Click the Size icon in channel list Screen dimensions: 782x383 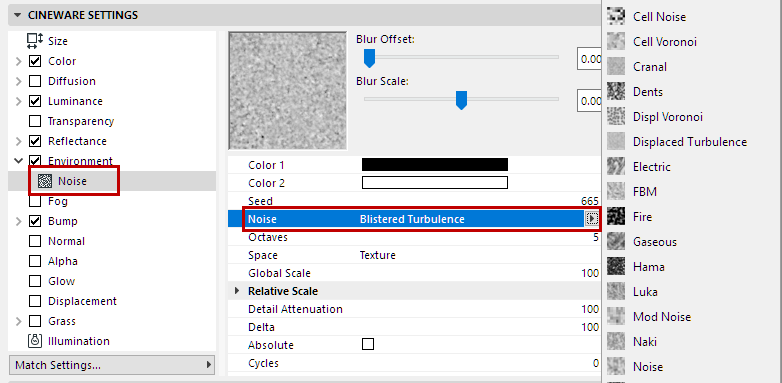[35, 41]
